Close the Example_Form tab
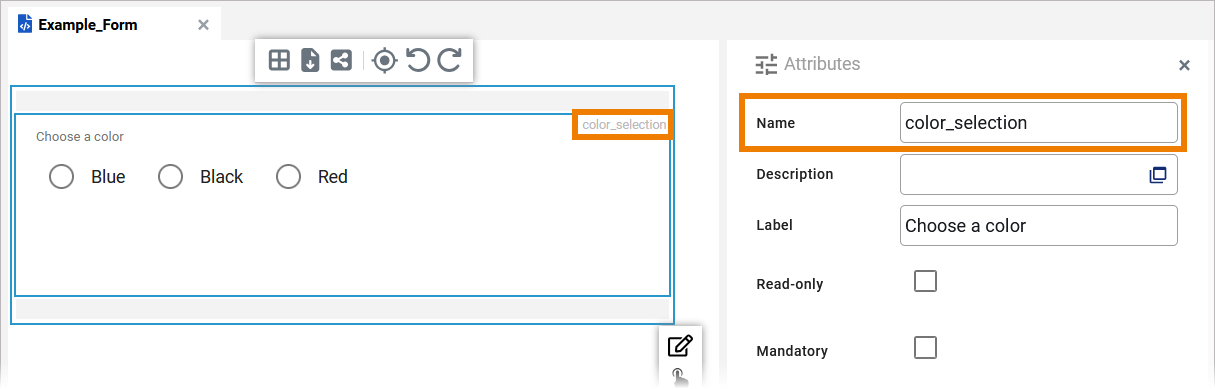Image resolution: width=1215 pixels, height=389 pixels. 203,25
